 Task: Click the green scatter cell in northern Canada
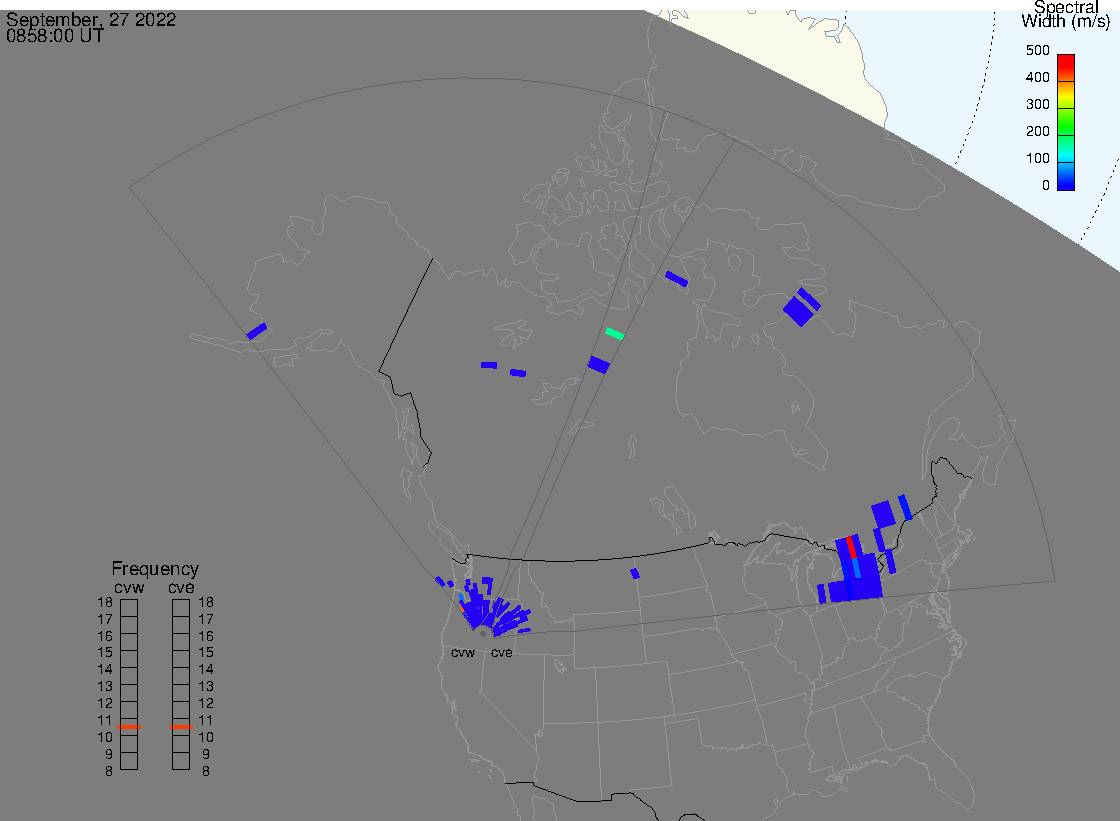click(614, 333)
